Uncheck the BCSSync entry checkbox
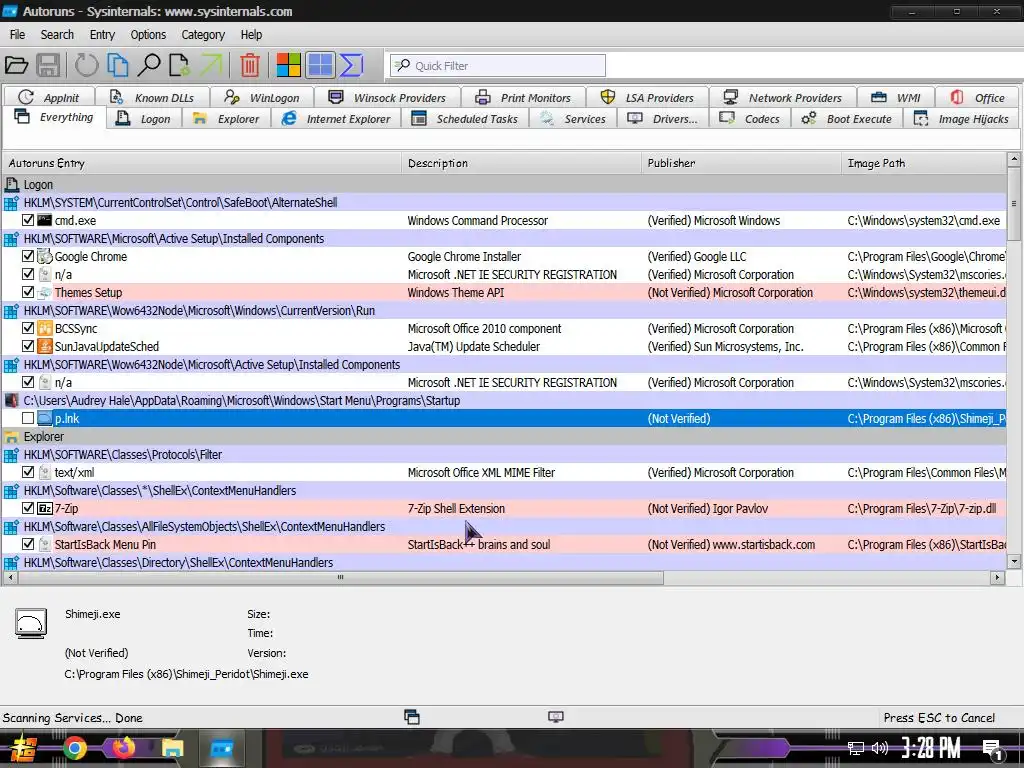This screenshot has height=768, width=1024. point(27,328)
